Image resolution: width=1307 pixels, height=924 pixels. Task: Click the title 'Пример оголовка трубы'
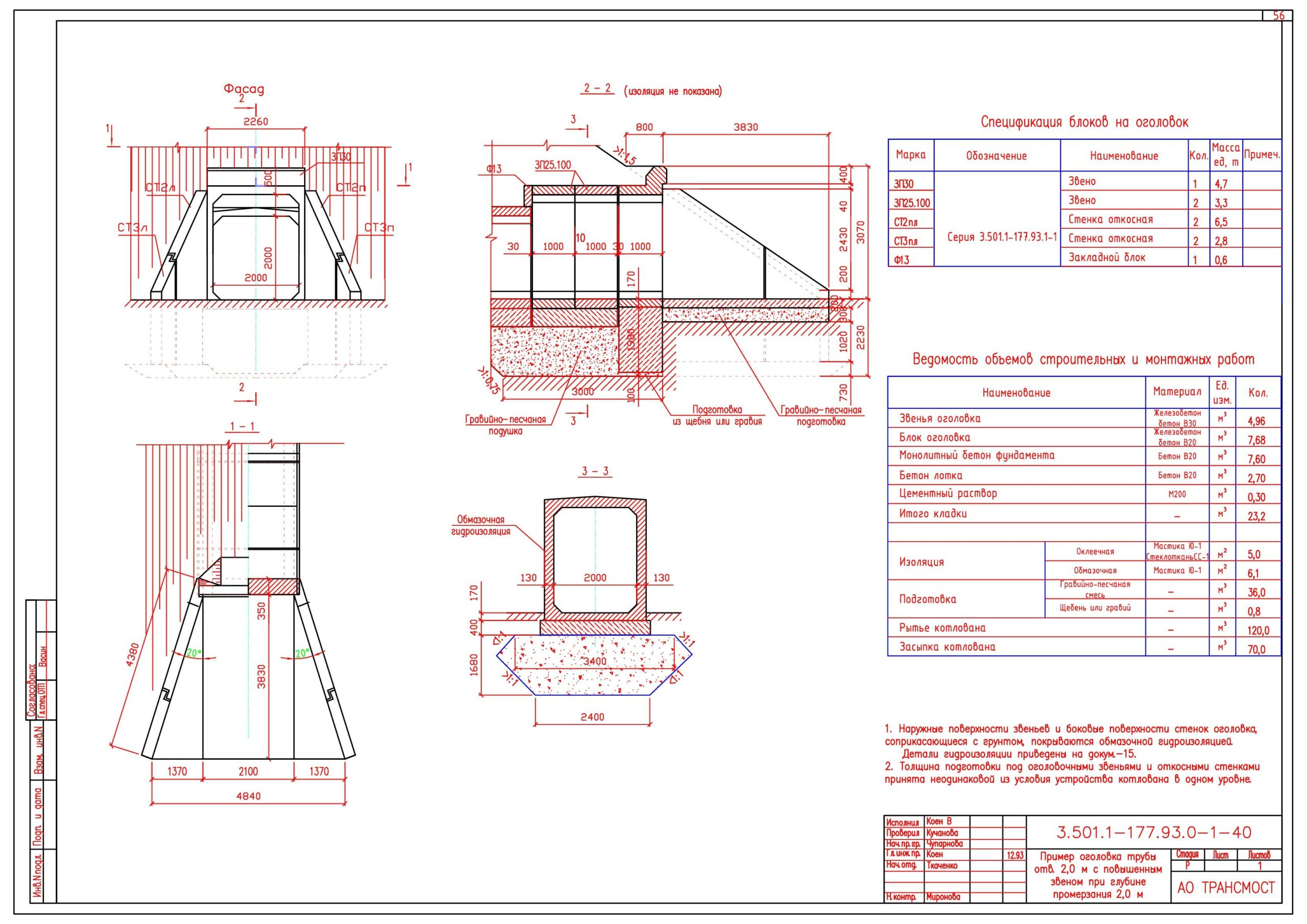(1098, 856)
